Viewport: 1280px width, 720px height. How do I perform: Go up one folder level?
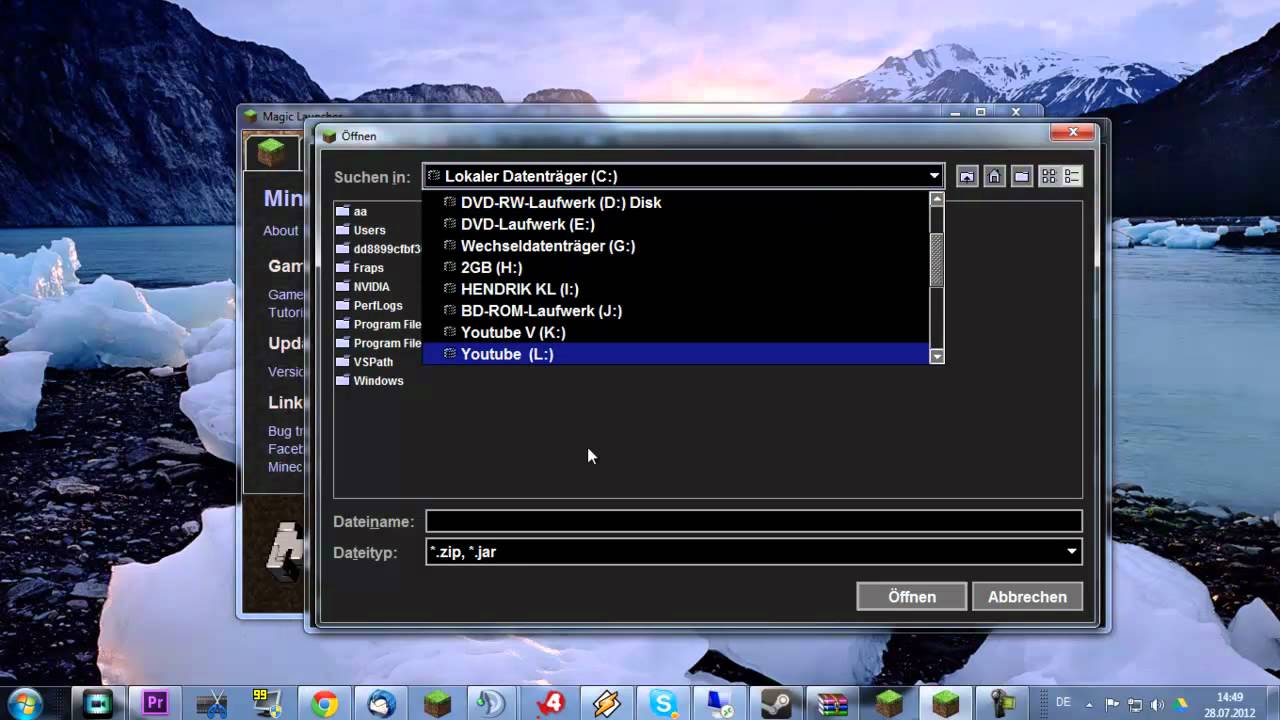pos(967,176)
